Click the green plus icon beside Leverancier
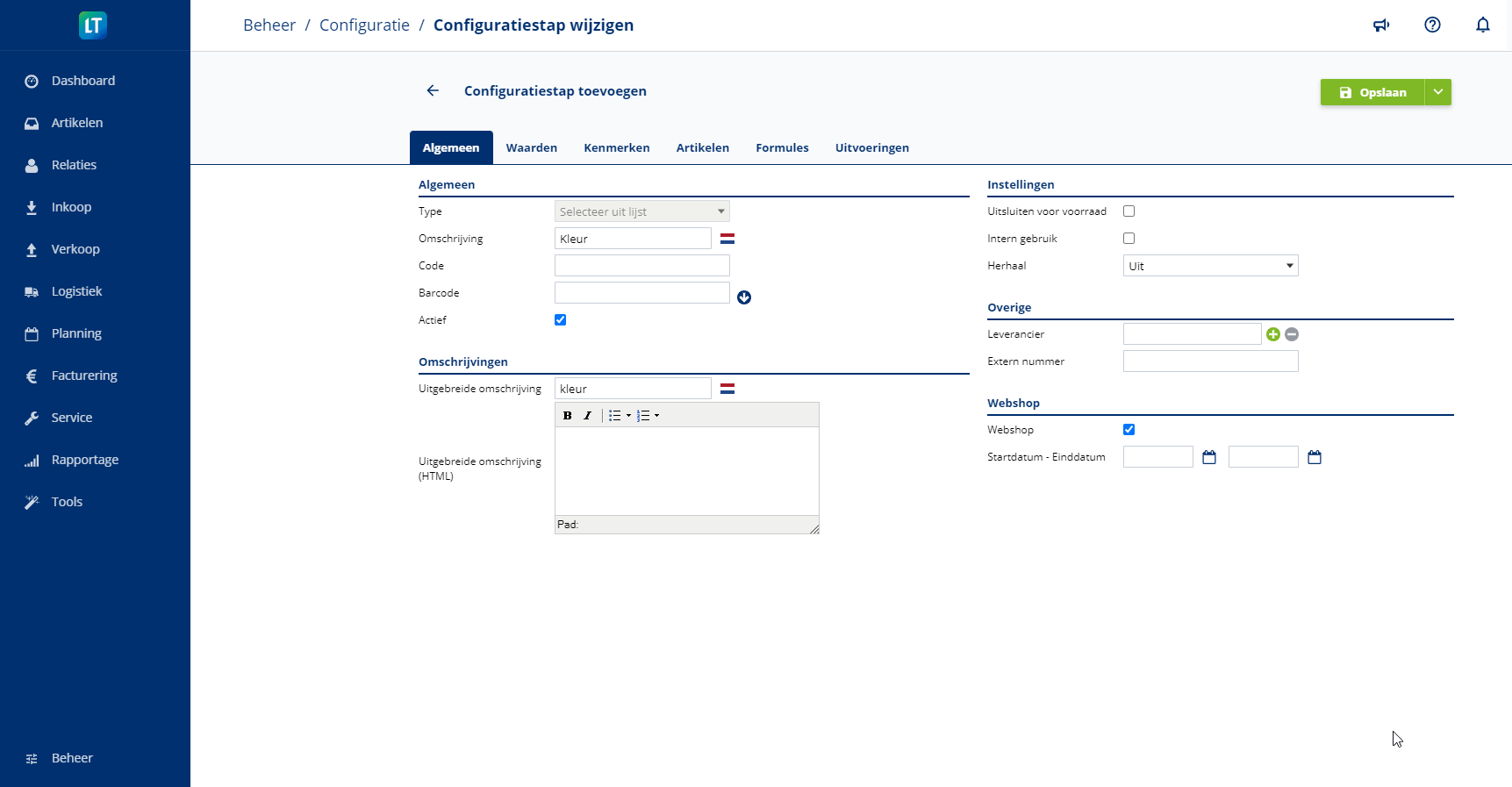Image resolution: width=1512 pixels, height=787 pixels. pos(1272,334)
